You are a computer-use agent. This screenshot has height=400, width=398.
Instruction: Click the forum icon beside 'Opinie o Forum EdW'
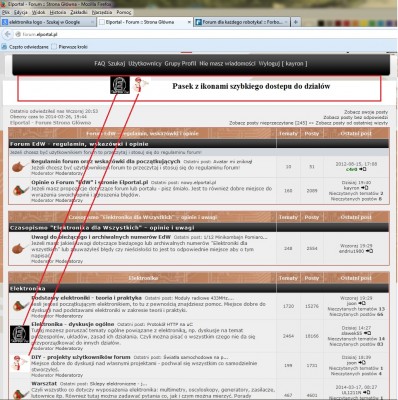pyautogui.click(x=20, y=190)
